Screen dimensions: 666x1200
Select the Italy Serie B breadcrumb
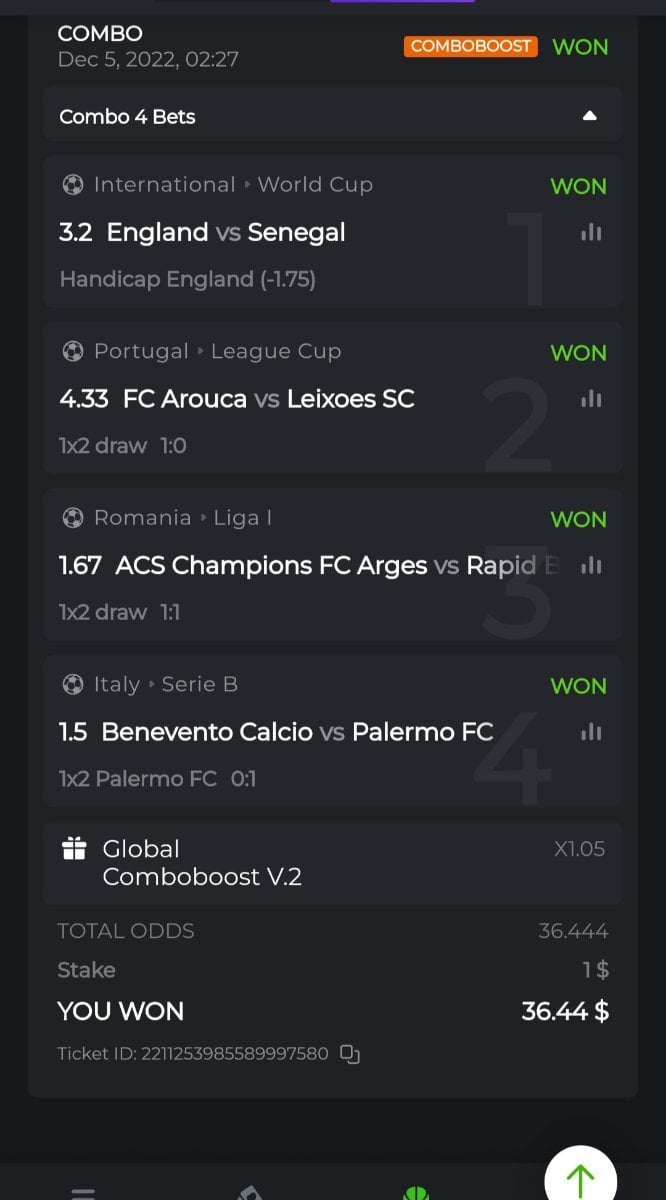point(165,684)
